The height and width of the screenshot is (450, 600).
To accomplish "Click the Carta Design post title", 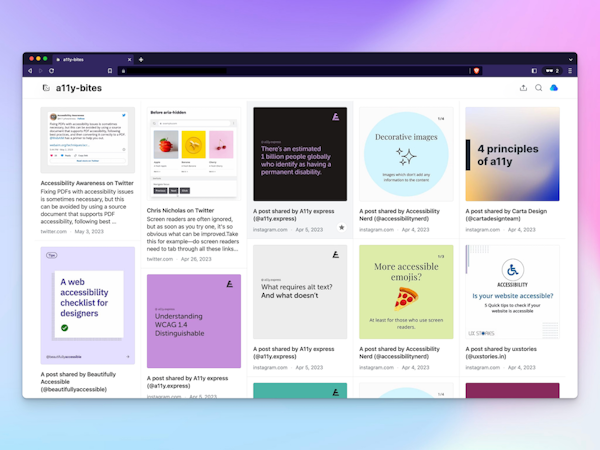I will coord(506,215).
